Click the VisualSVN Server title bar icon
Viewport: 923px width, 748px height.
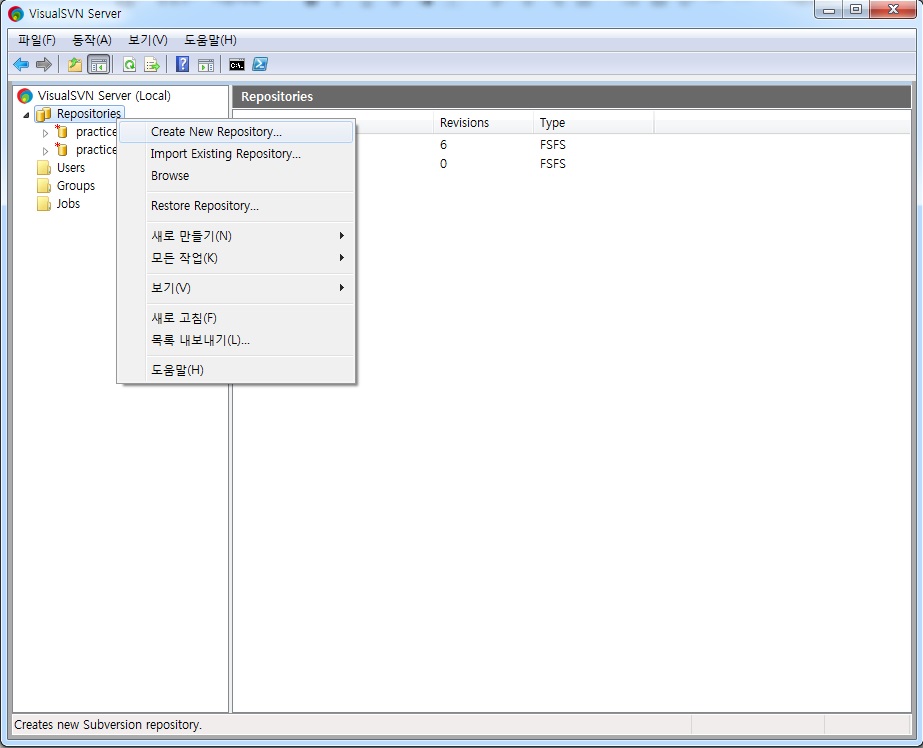click(16, 14)
